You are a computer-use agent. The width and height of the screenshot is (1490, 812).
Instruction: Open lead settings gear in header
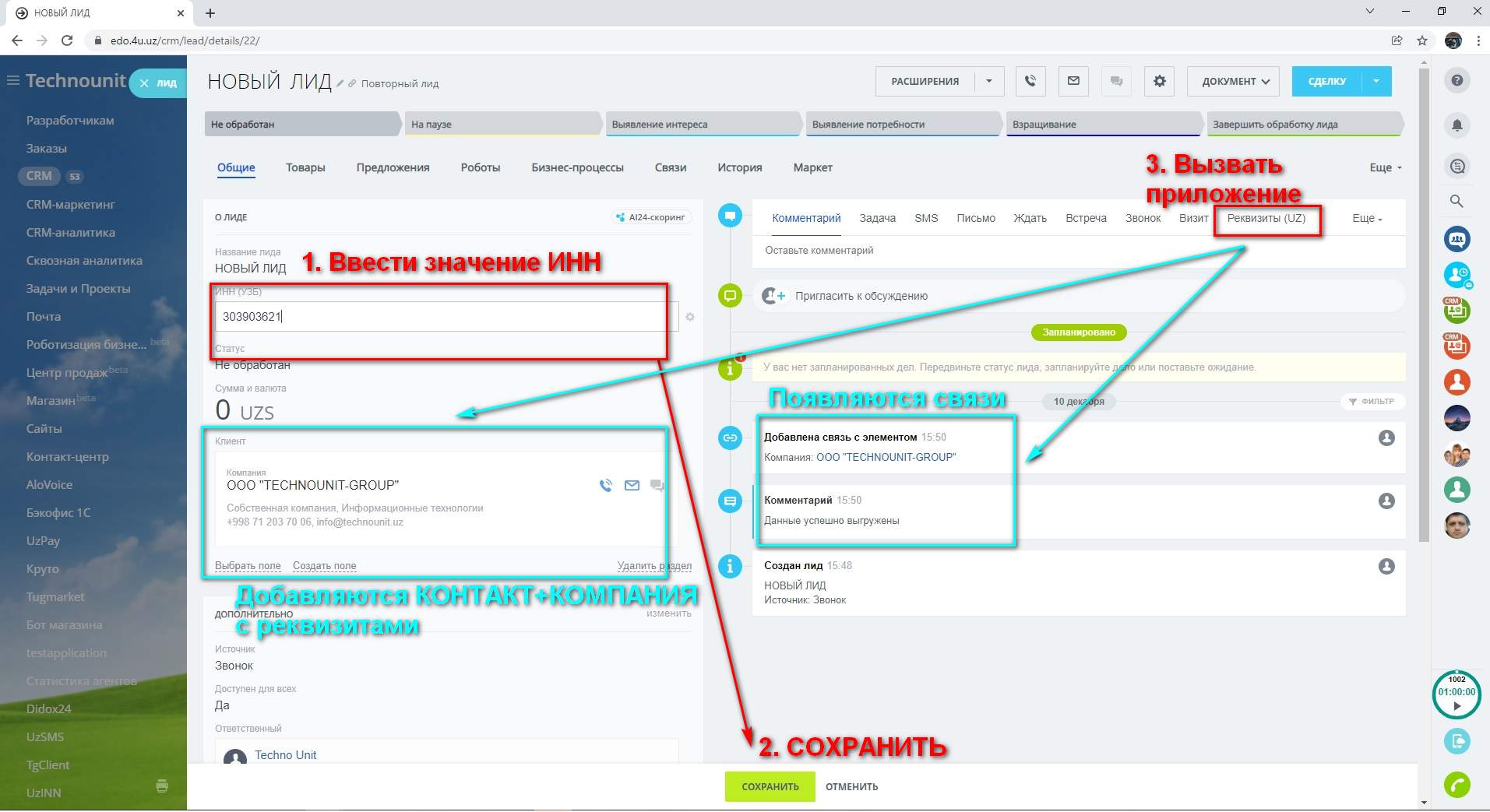click(1160, 81)
